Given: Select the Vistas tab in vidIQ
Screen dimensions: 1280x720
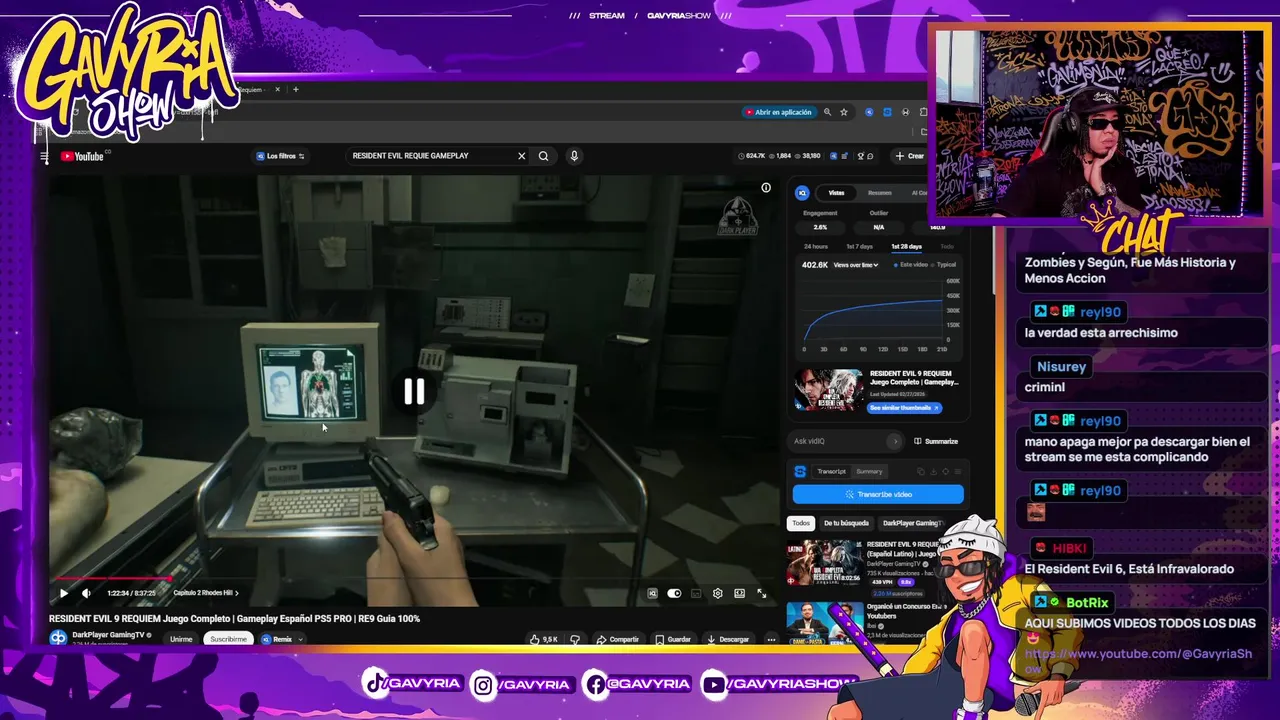Looking at the screenshot, I should (x=836, y=193).
